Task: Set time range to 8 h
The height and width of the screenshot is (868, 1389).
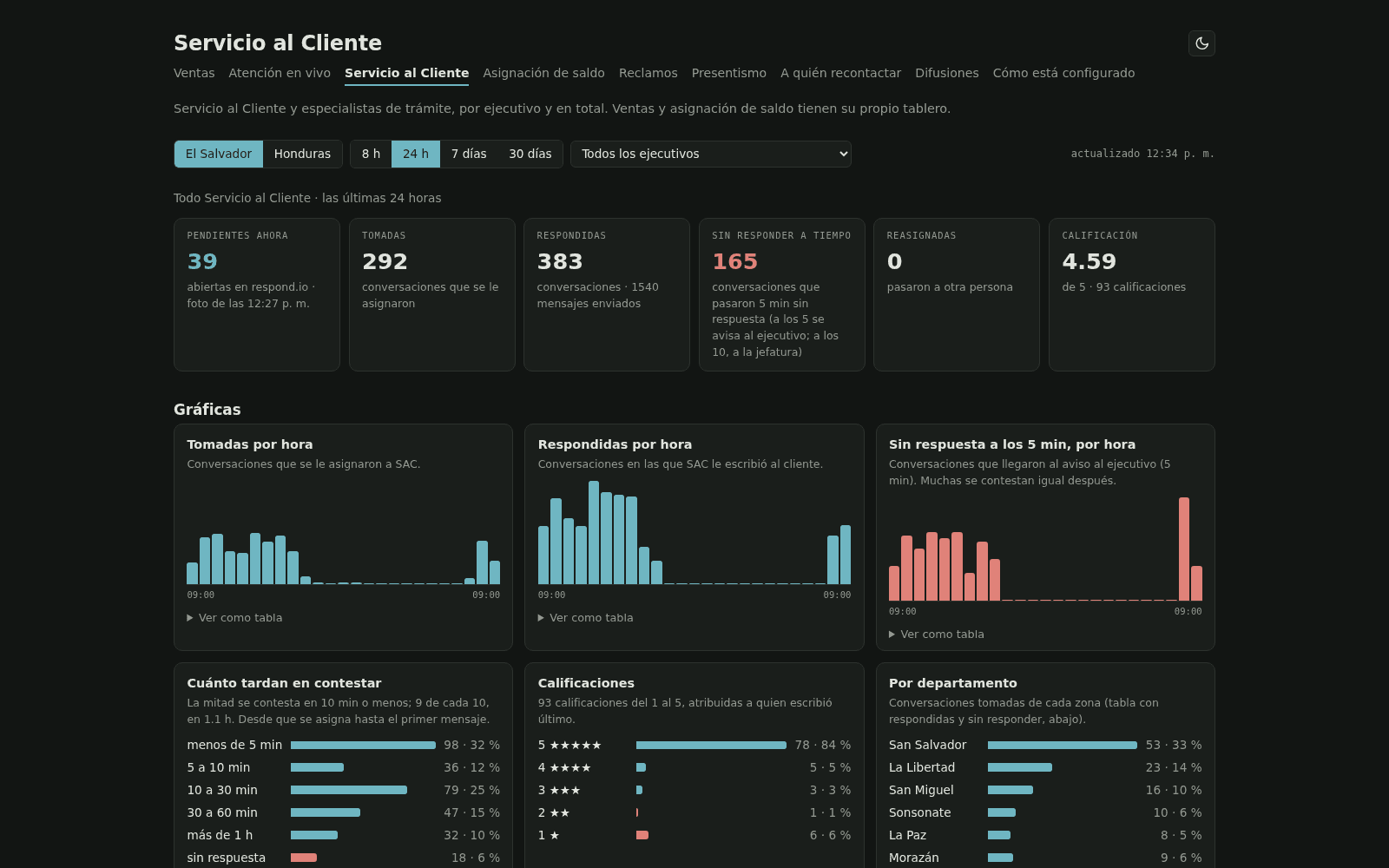Action: tap(371, 154)
